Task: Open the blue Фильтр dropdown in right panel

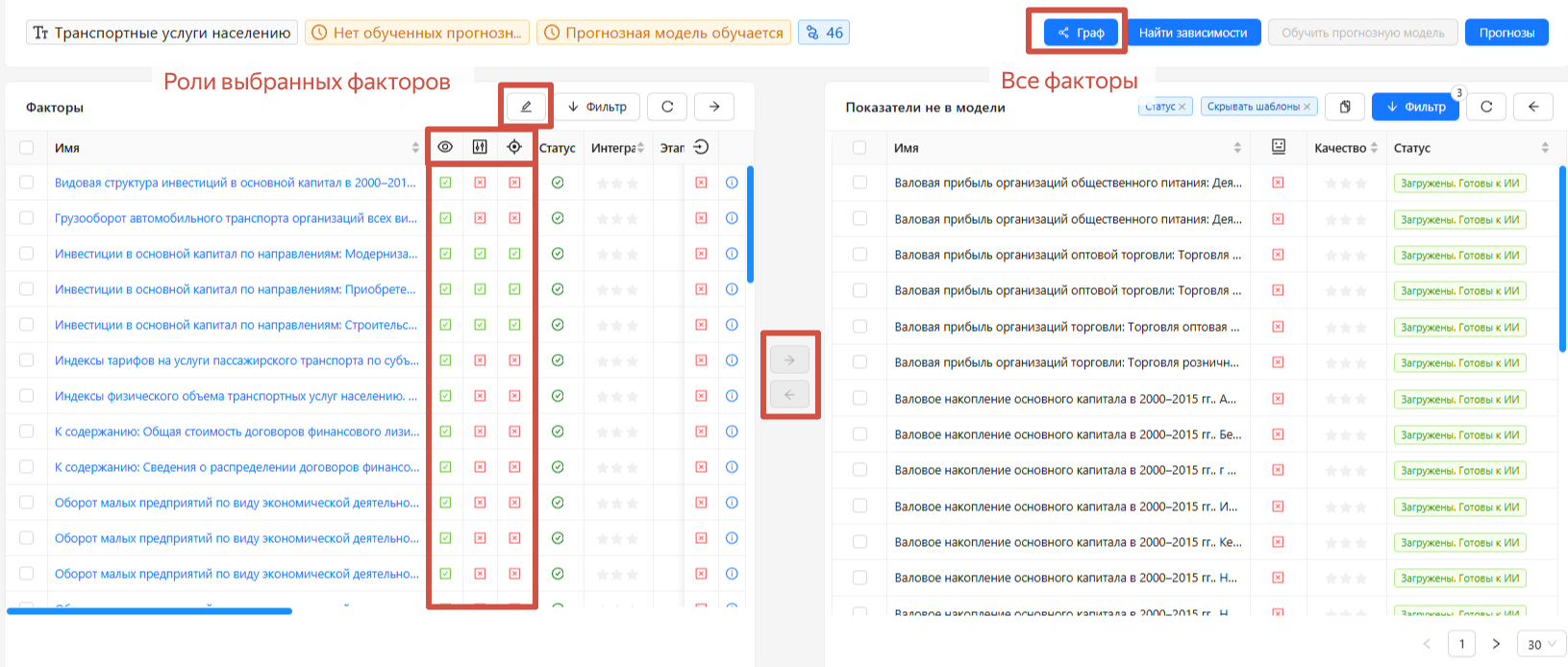Action: [1415, 107]
